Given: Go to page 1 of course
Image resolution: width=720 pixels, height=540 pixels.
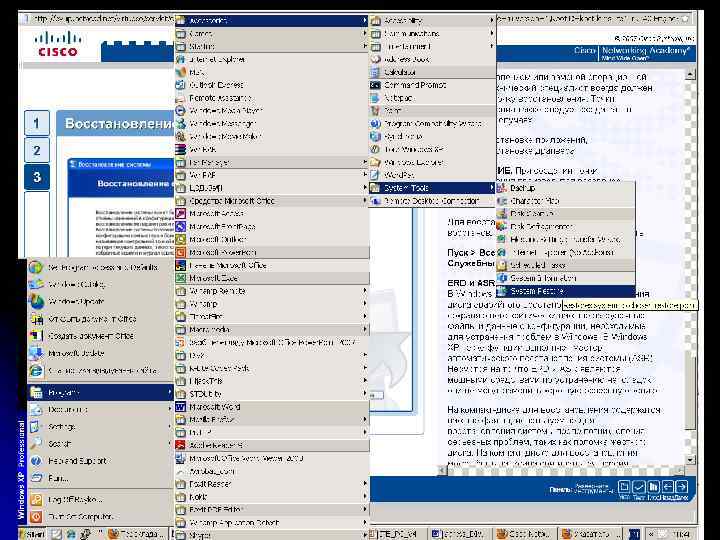Looking at the screenshot, I should coord(37,123).
